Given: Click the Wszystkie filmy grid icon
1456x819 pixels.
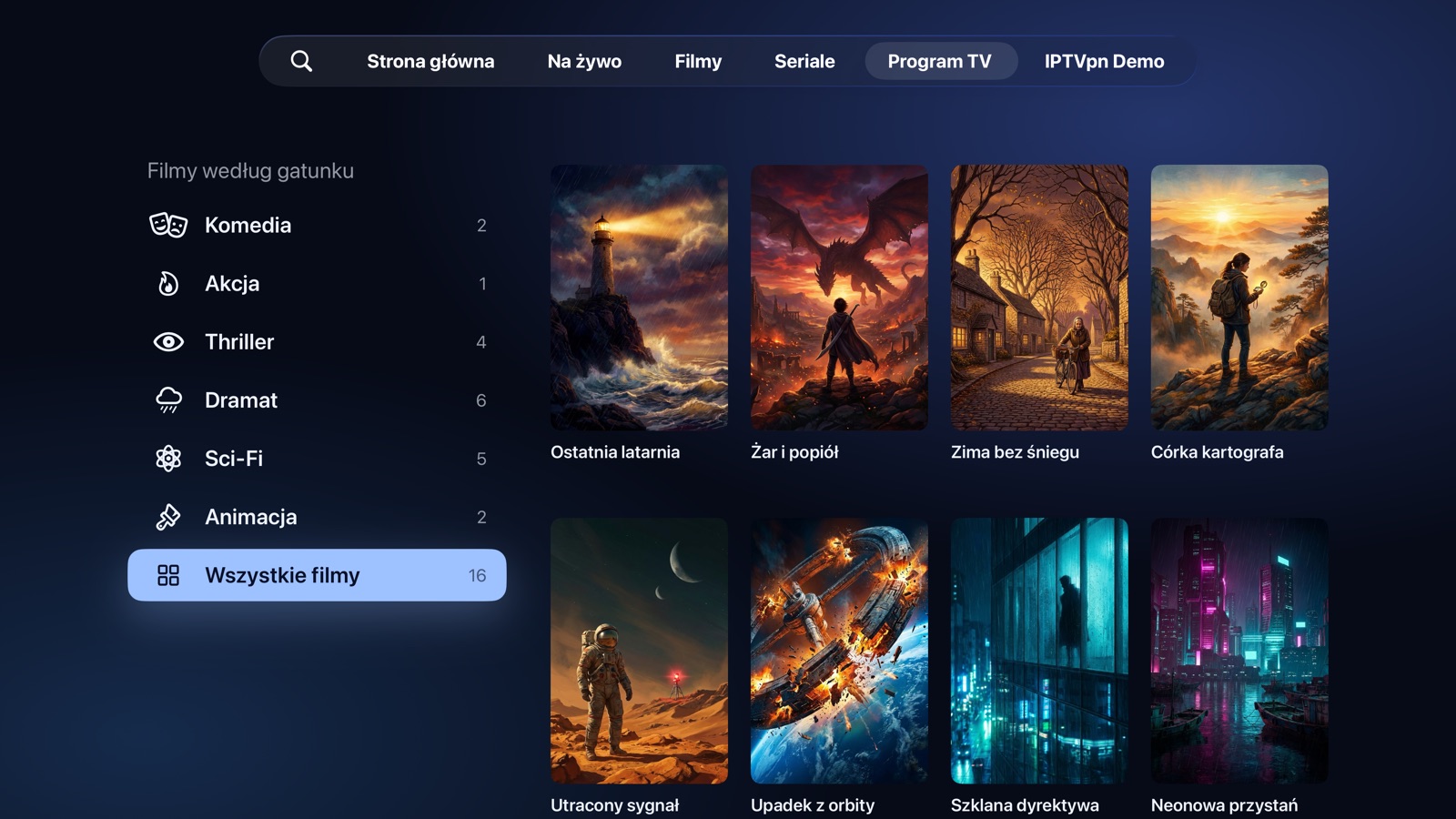Looking at the screenshot, I should [168, 575].
